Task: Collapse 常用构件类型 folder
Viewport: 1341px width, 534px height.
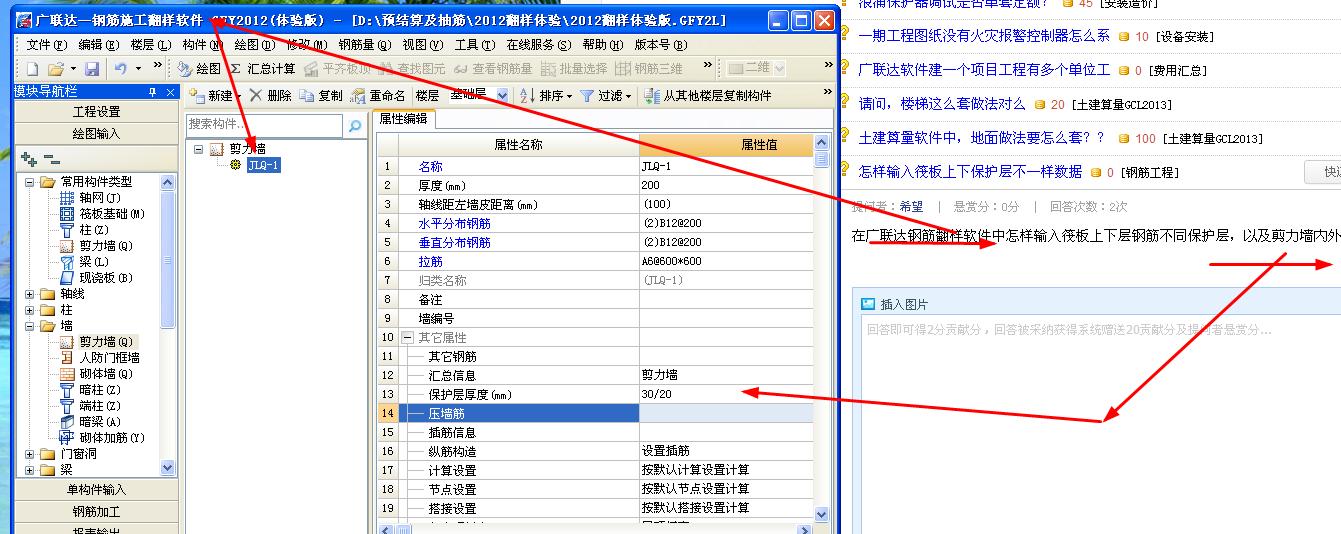Action: 30,182
